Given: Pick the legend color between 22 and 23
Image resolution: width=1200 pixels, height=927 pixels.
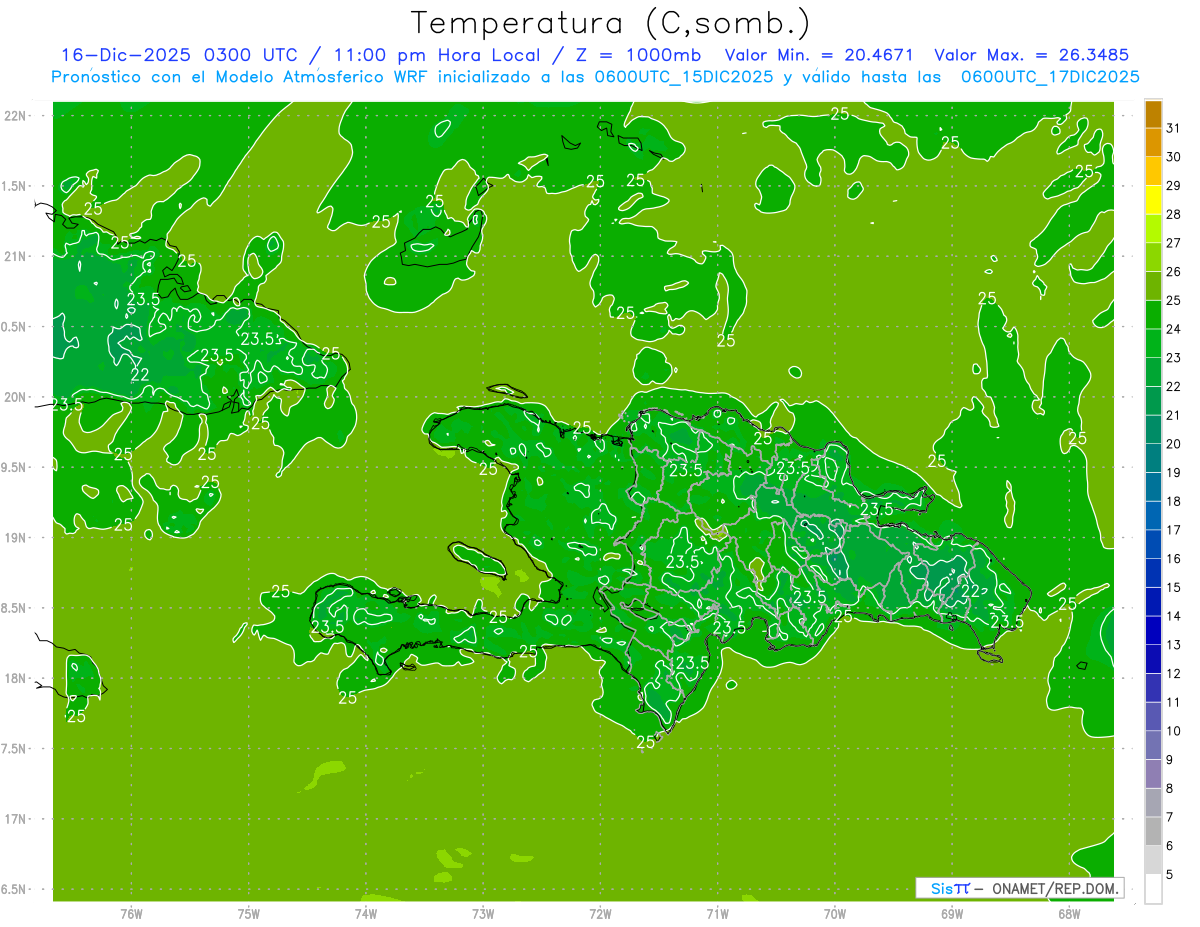Looking at the screenshot, I should point(1153,372).
